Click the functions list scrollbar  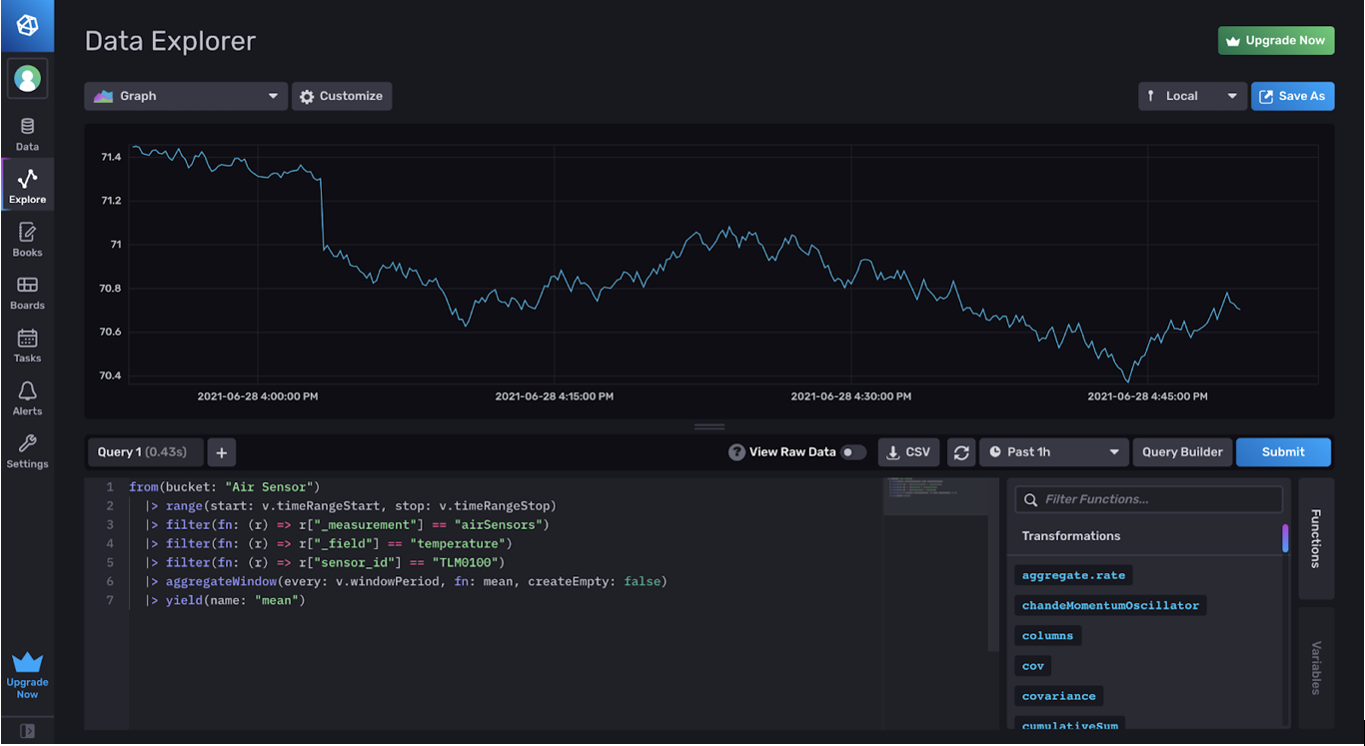(1285, 538)
